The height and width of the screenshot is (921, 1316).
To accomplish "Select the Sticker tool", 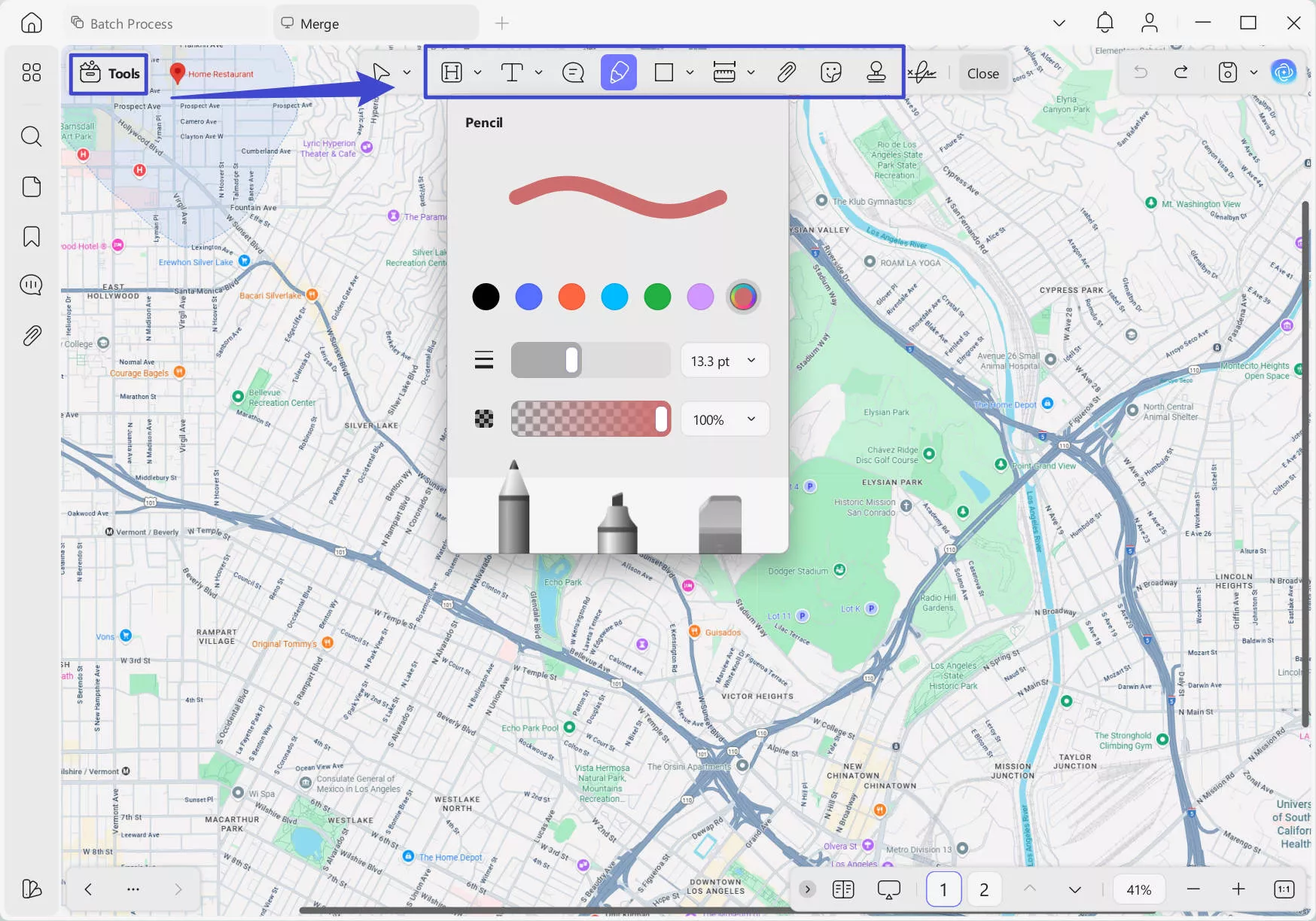I will 830,72.
